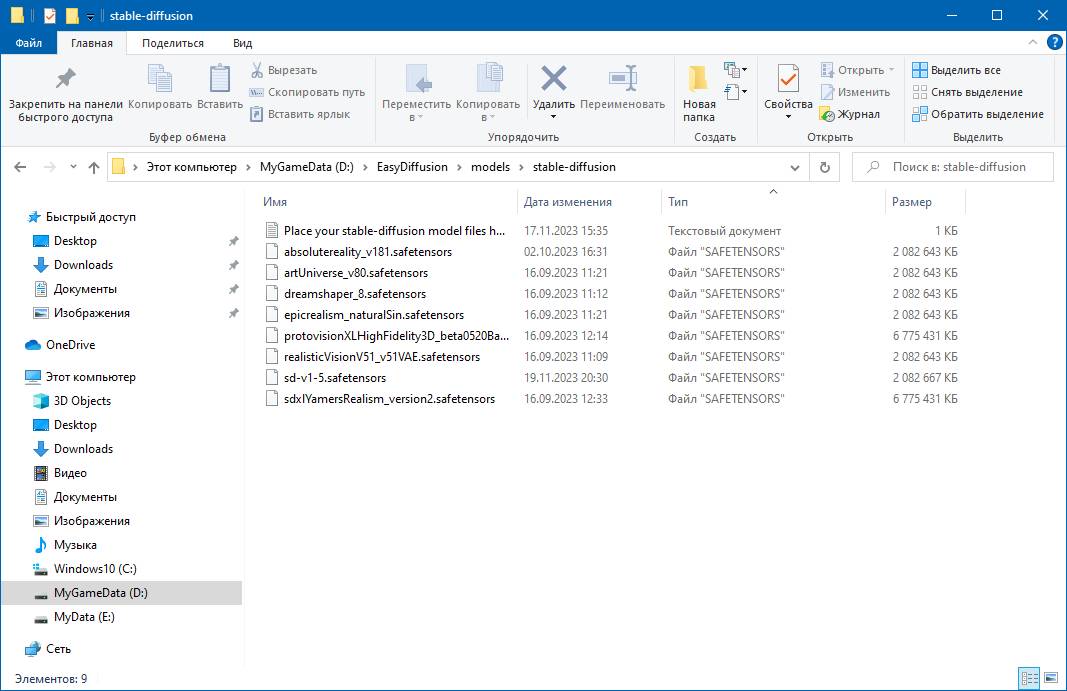The image size is (1067, 691).
Task: Switch to details view icon in status bar
Action: (x=1028, y=679)
